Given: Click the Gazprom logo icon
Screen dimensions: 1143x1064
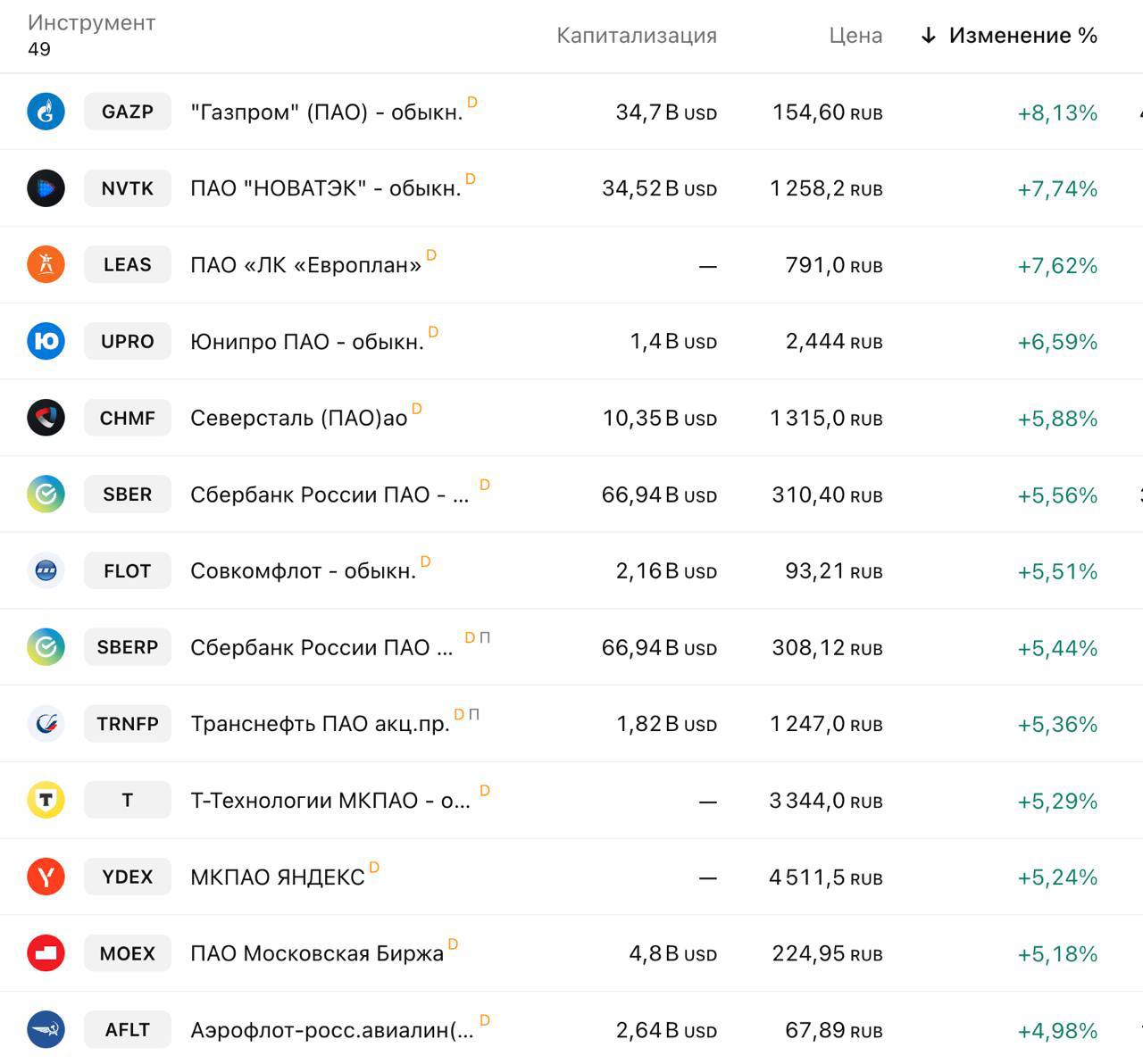Looking at the screenshot, I should [46, 112].
